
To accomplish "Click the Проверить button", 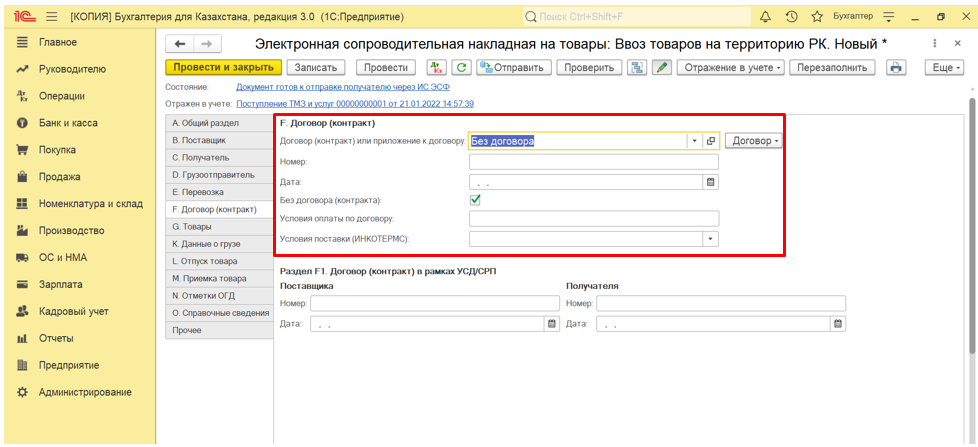I will tap(588, 67).
